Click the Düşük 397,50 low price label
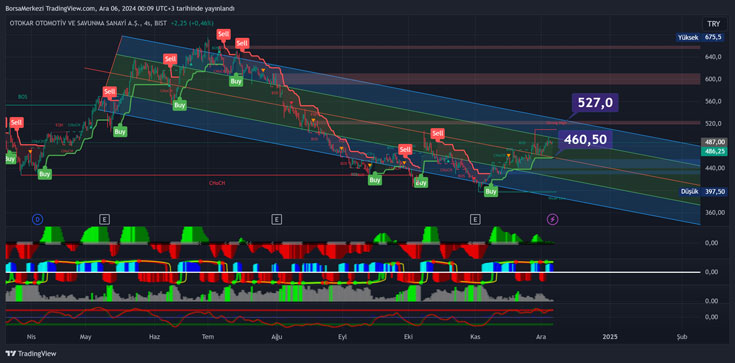Screen dimensions: 735x363 [704, 192]
